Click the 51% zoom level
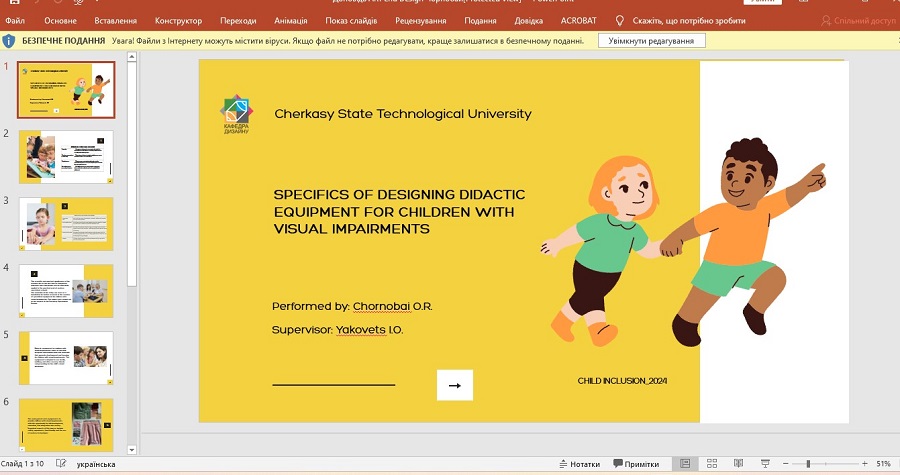This screenshot has height=475, width=900. click(x=883, y=464)
